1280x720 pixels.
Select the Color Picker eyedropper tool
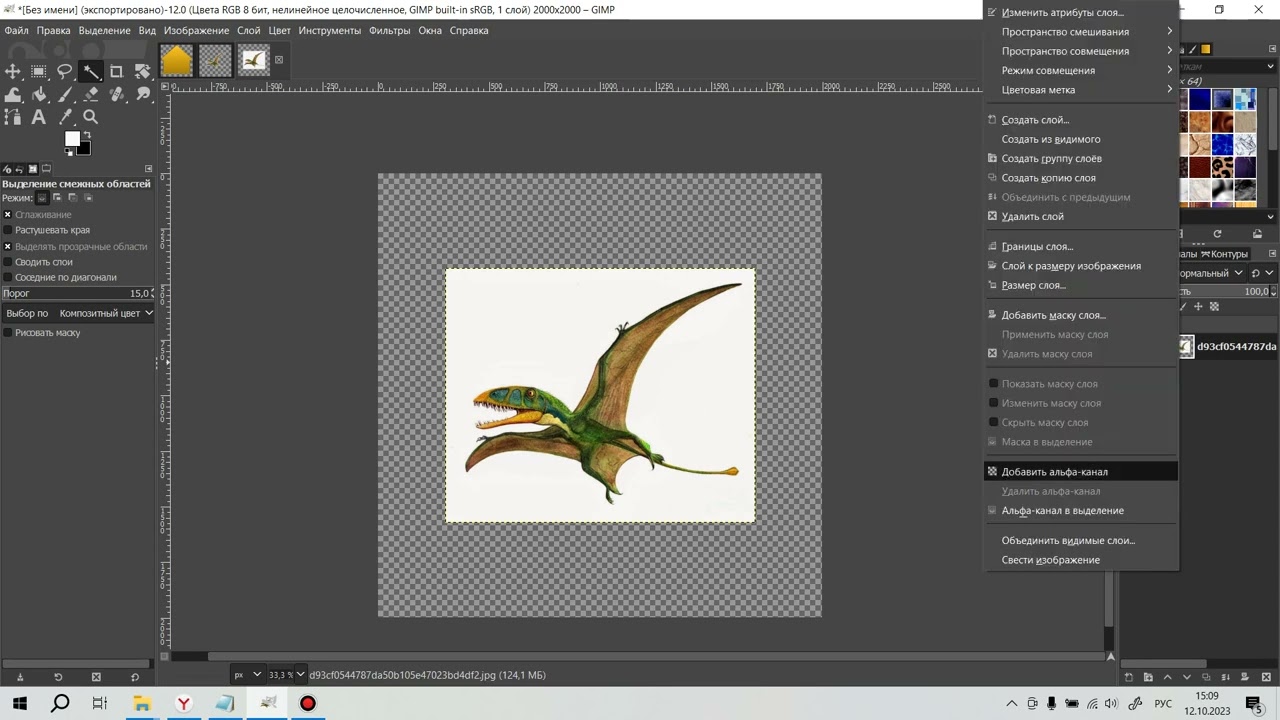(x=65, y=118)
